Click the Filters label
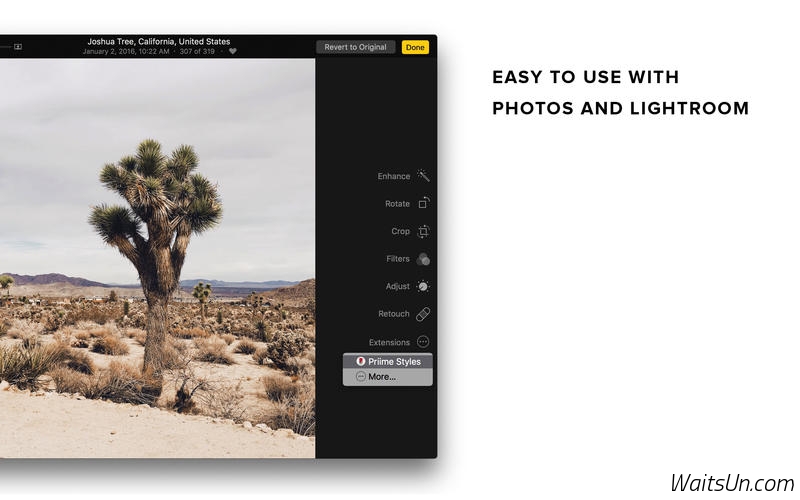 point(398,259)
